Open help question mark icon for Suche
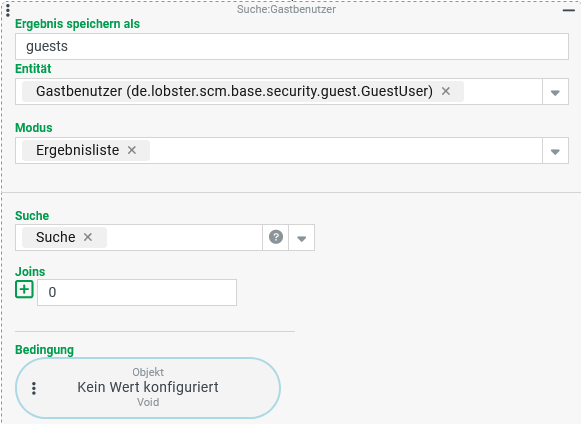The image size is (581, 424). point(276,237)
